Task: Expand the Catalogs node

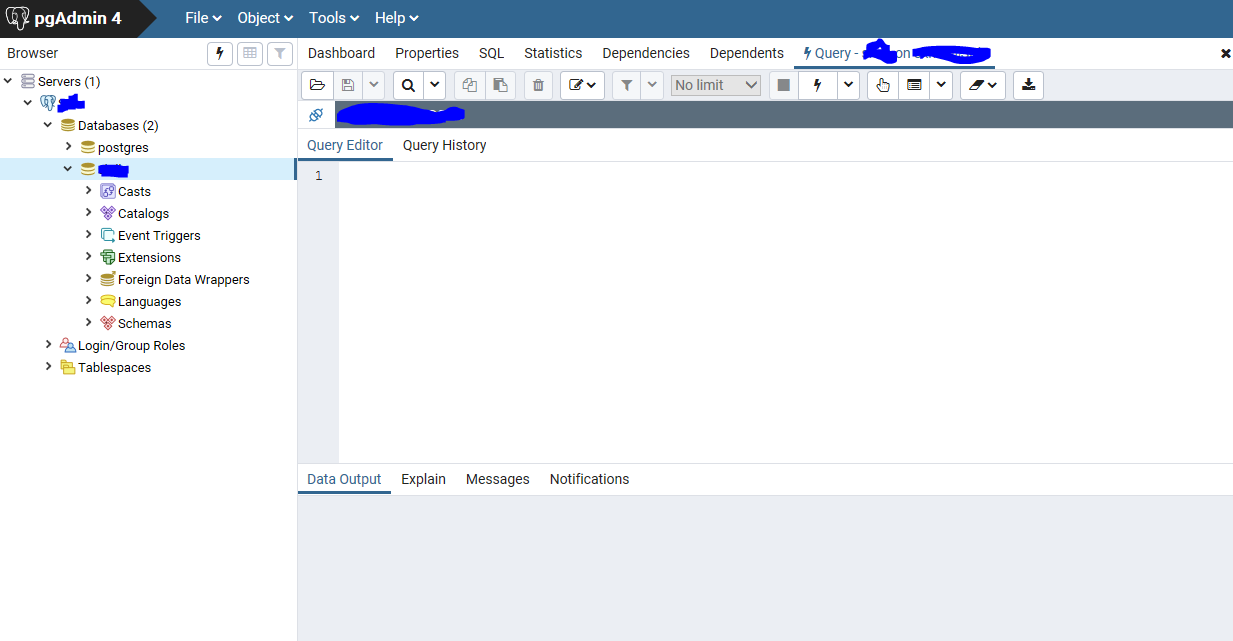Action: point(88,213)
